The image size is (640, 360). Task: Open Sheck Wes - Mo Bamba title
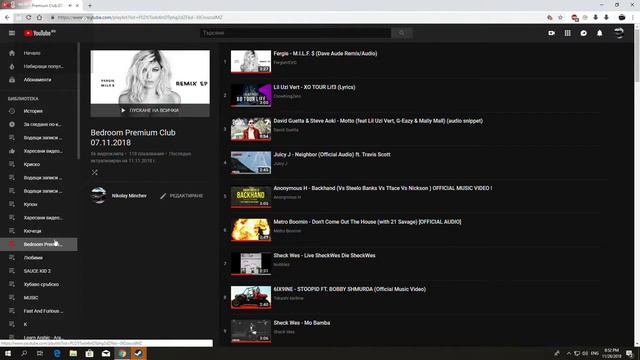click(x=302, y=323)
